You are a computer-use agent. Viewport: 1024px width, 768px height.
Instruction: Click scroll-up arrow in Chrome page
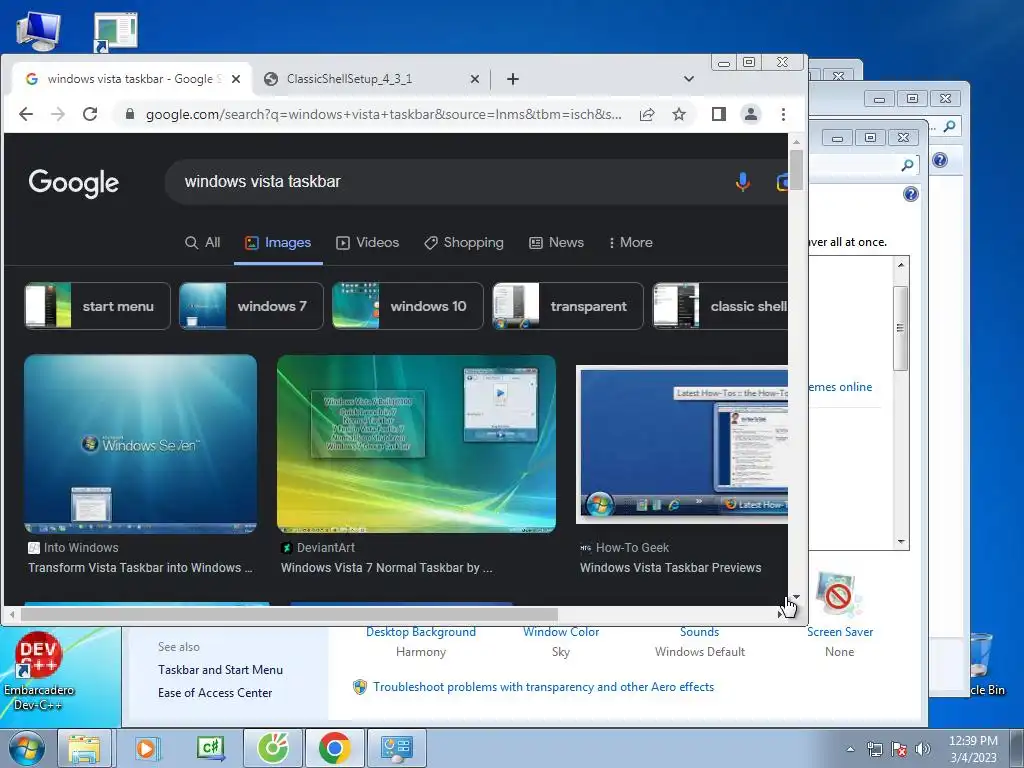click(796, 142)
